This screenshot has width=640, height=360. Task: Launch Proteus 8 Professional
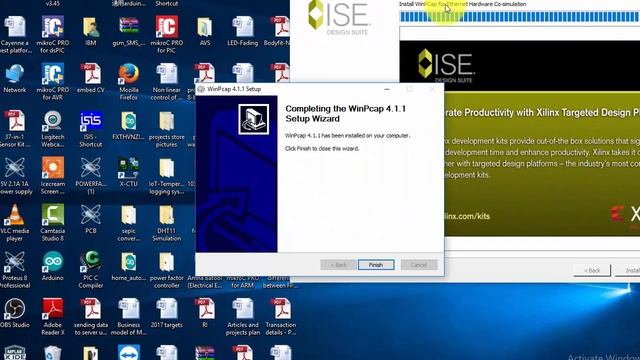point(15,270)
